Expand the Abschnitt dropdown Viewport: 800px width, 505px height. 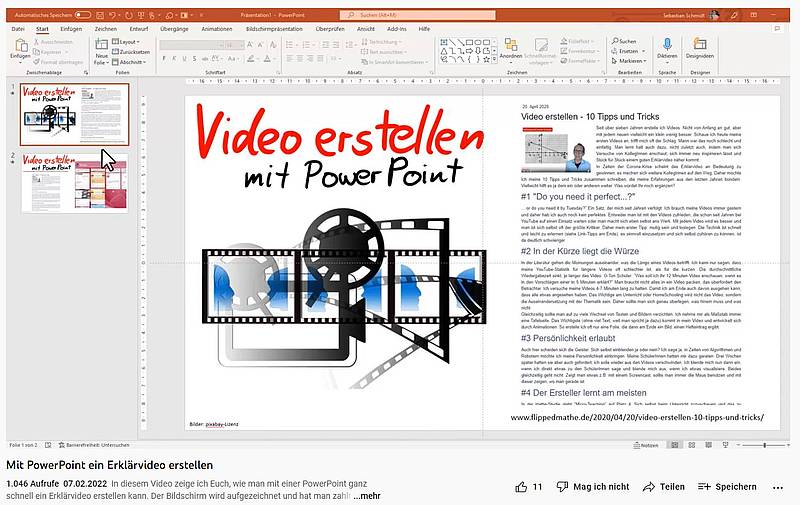[x=134, y=60]
